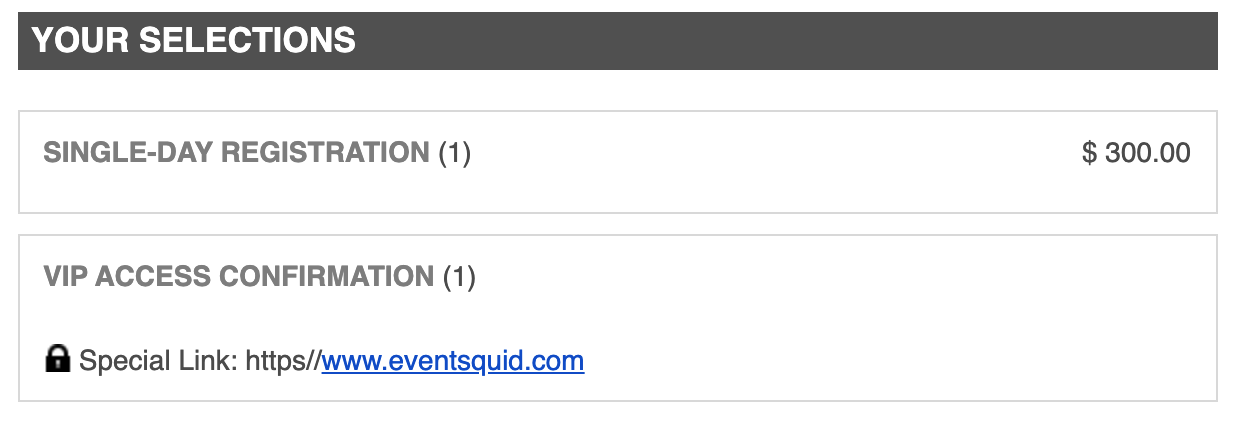Click the quantity (1) after VIP ACCESS CONFIRMATION
The height and width of the screenshot is (426, 1234).
click(x=459, y=277)
